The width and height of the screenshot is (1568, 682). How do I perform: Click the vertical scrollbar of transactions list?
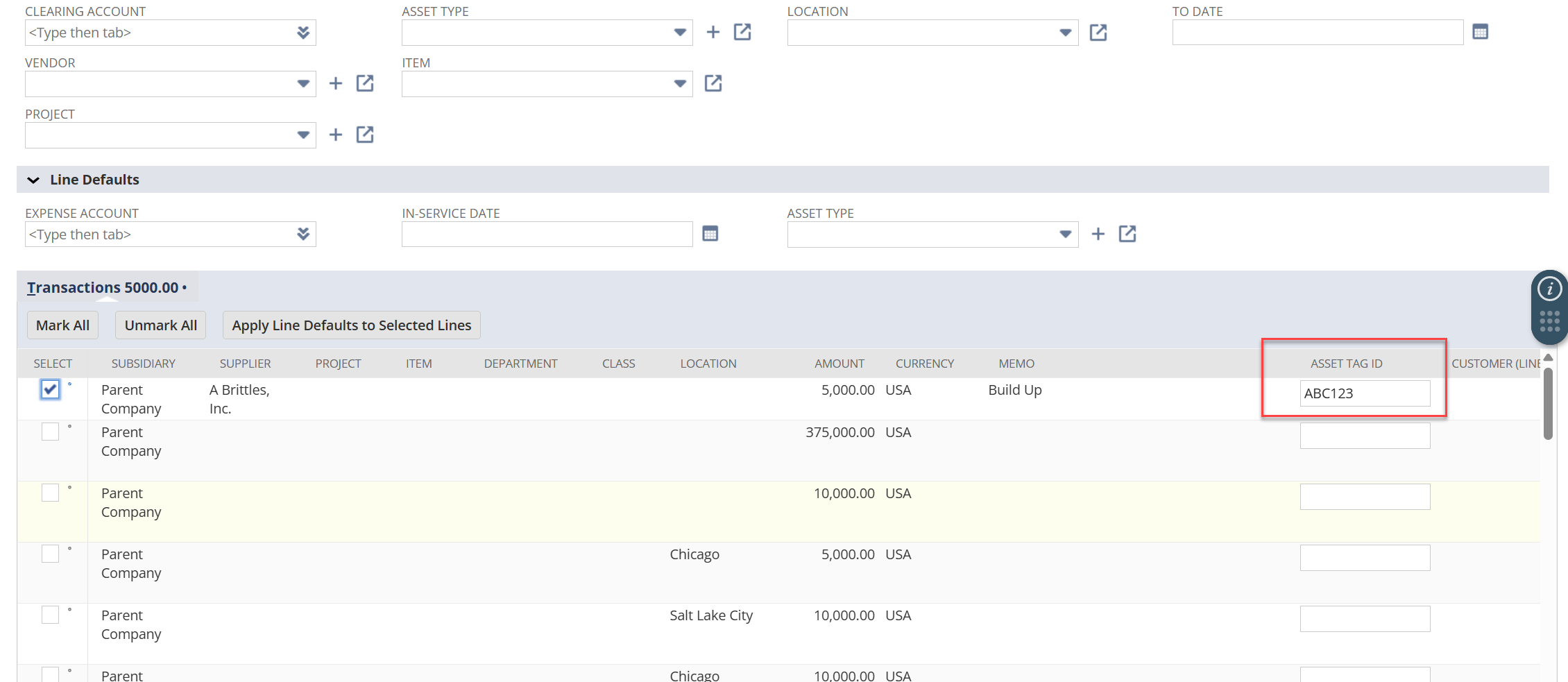(x=1548, y=404)
